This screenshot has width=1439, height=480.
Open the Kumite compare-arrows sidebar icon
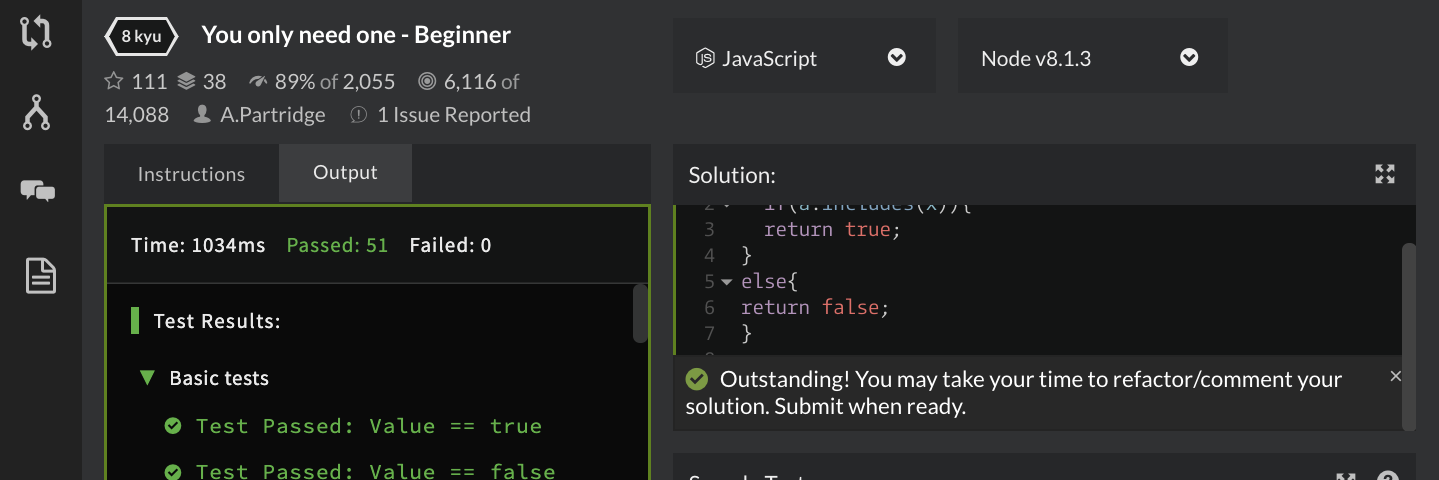[x=36, y=33]
